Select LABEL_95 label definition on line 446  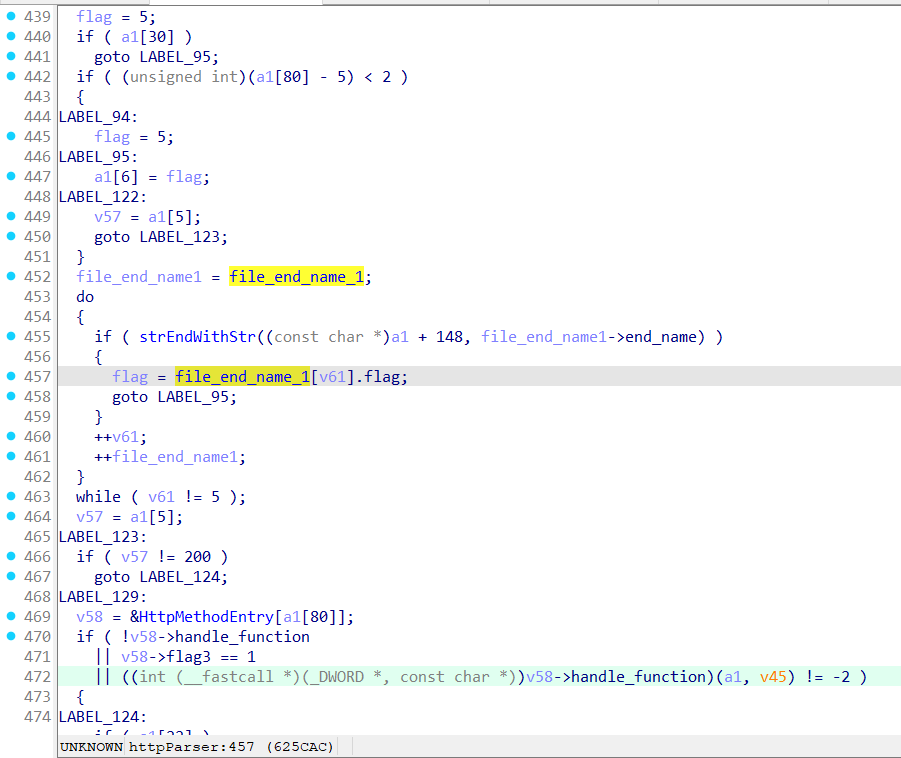tap(98, 157)
